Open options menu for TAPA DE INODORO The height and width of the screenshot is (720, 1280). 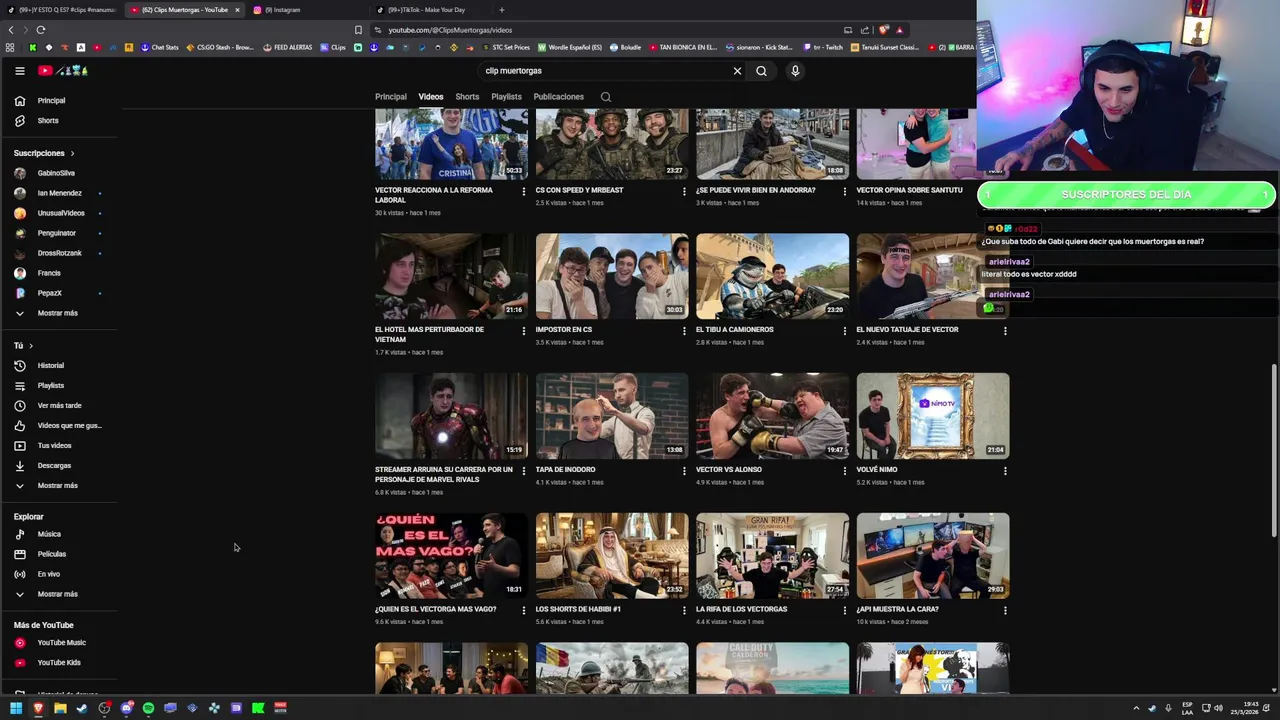tap(684, 471)
